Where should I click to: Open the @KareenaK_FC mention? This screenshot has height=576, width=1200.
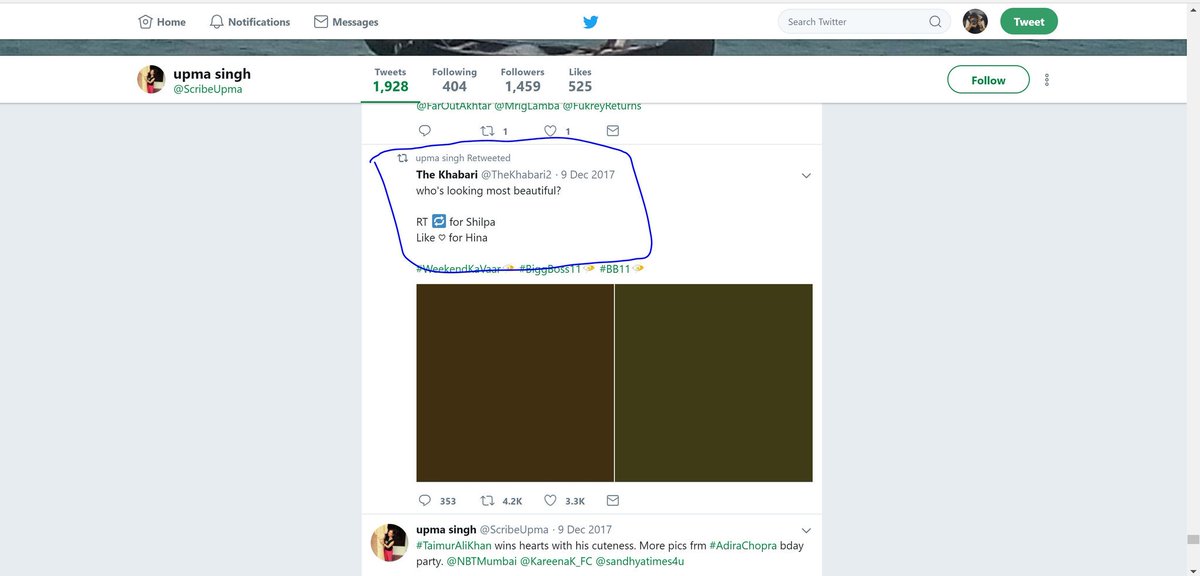pos(555,561)
